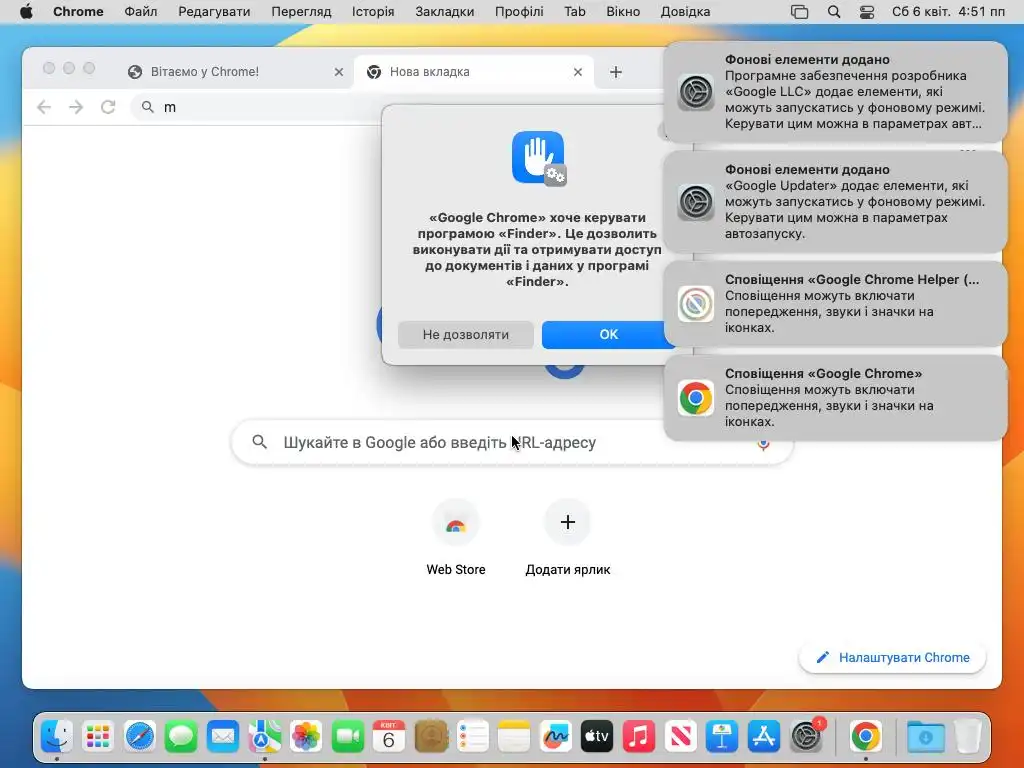This screenshot has width=1024, height=768.
Task: Open Launchpad from the Dock
Action: (x=98, y=737)
